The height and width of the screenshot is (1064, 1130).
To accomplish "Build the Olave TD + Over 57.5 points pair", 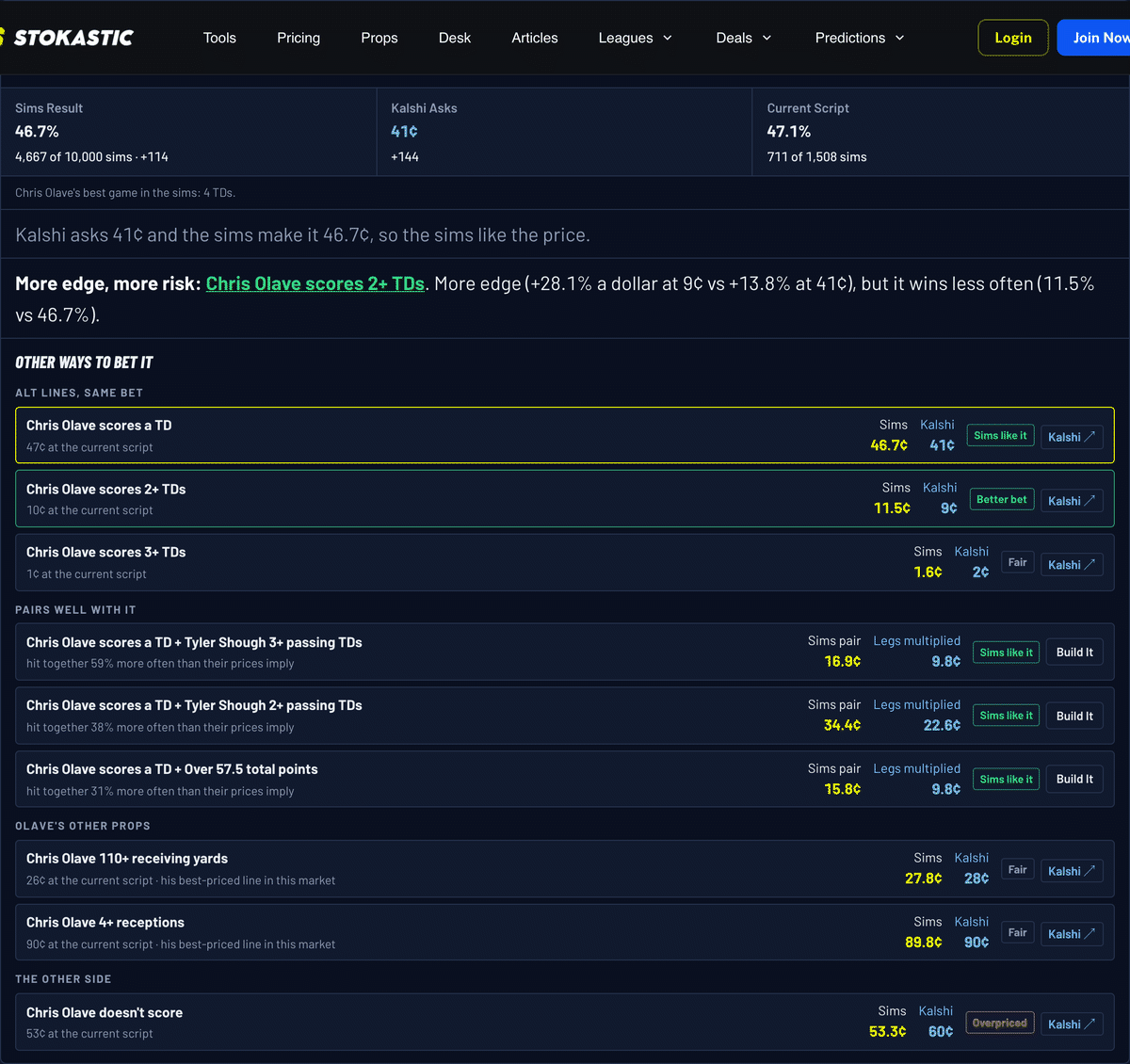I will (1074, 779).
